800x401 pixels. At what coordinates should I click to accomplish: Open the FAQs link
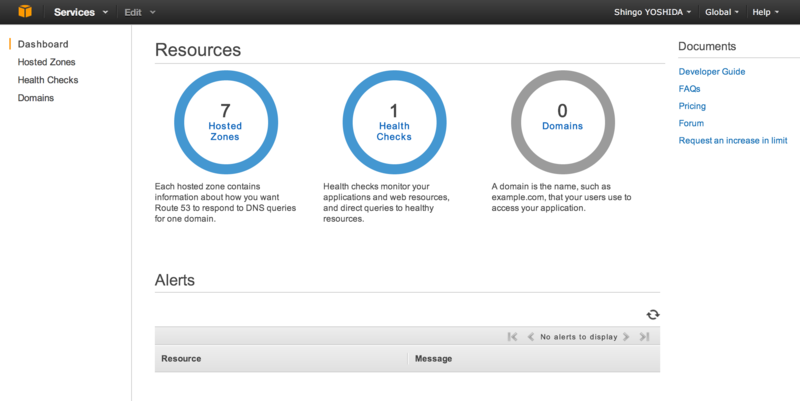coord(689,89)
